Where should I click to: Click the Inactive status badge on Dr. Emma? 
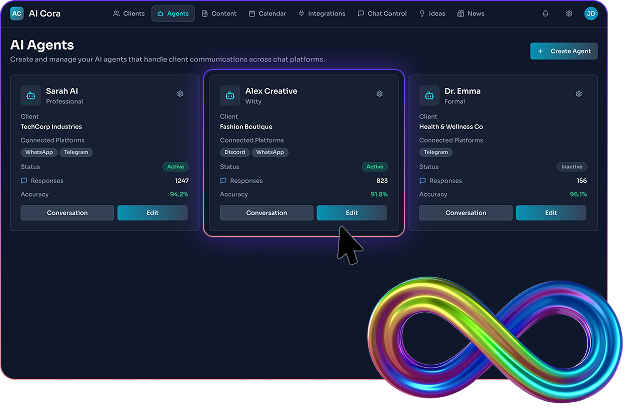571,167
